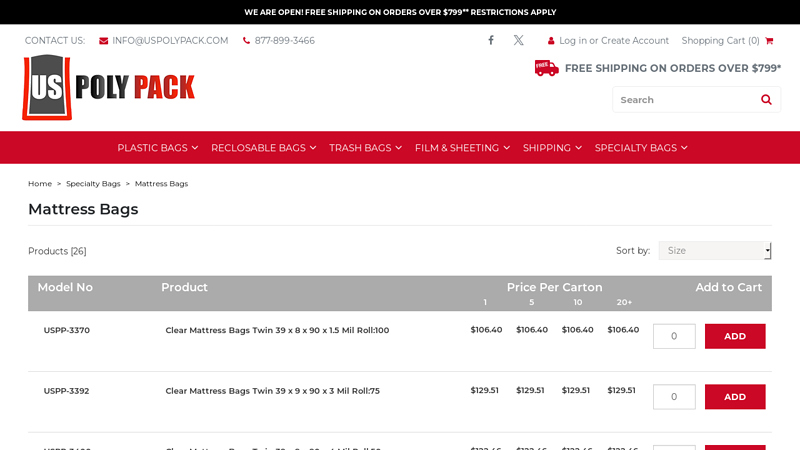Open the X (Twitter) social icon
This screenshot has width=800, height=450.
click(x=518, y=41)
